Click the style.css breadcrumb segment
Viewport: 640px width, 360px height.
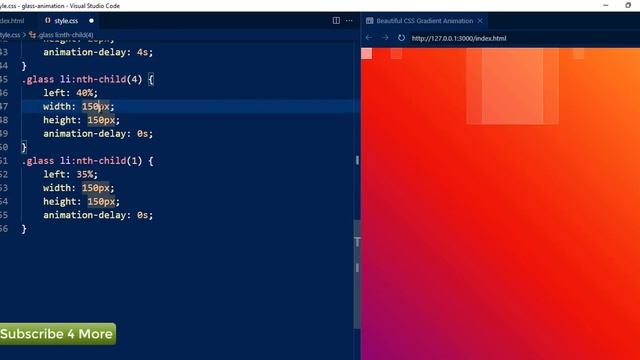[x=10, y=35]
